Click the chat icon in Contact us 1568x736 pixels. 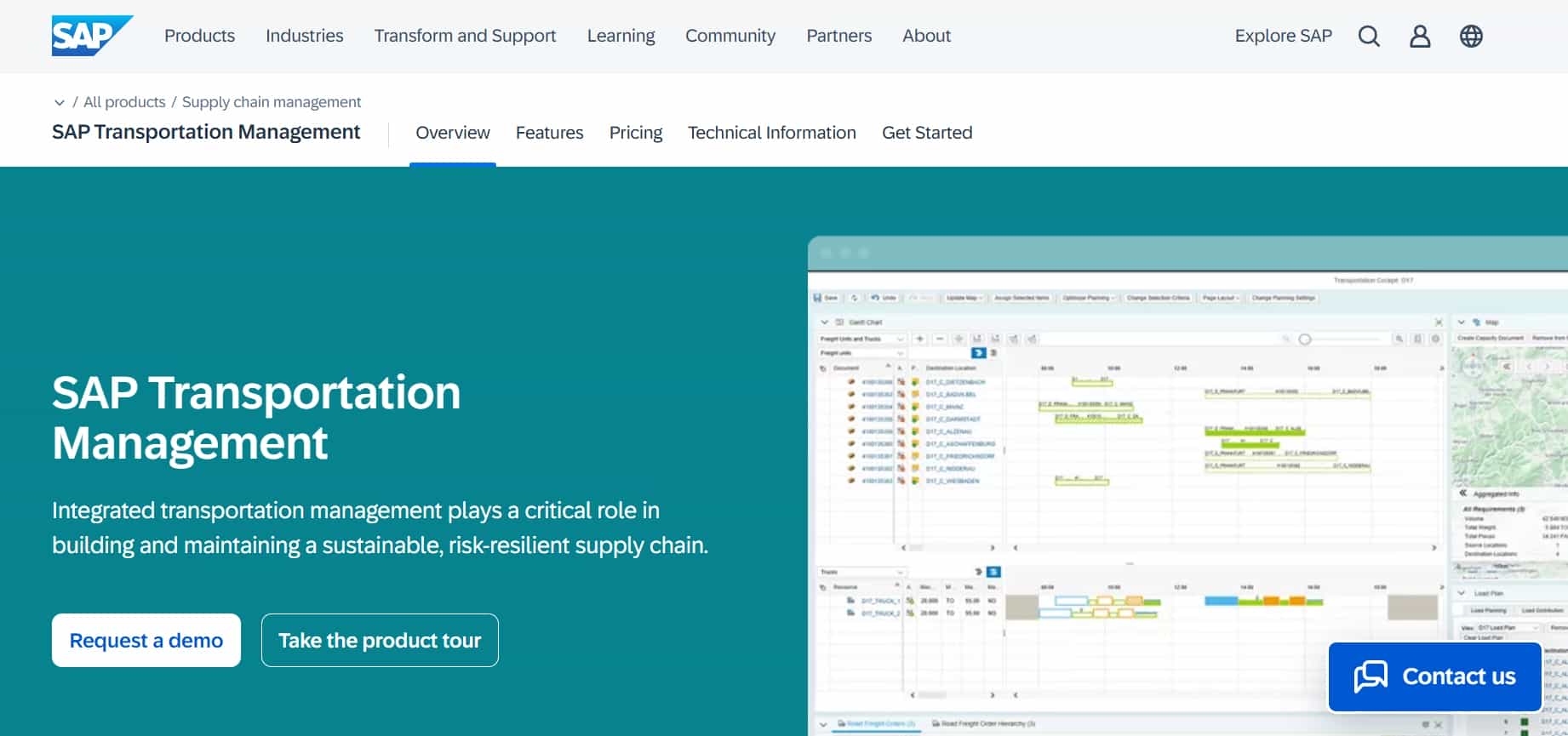pos(1371,676)
